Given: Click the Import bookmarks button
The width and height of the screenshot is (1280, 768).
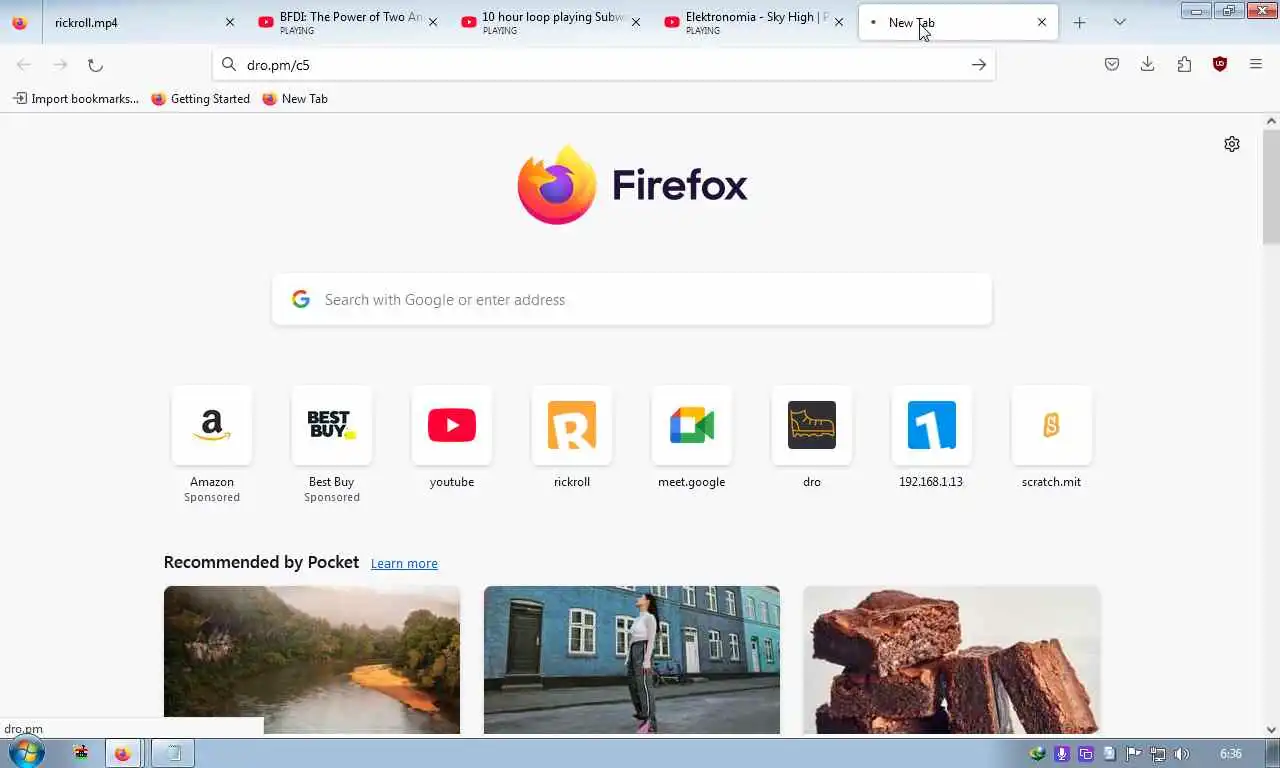Looking at the screenshot, I should click(x=75, y=99).
